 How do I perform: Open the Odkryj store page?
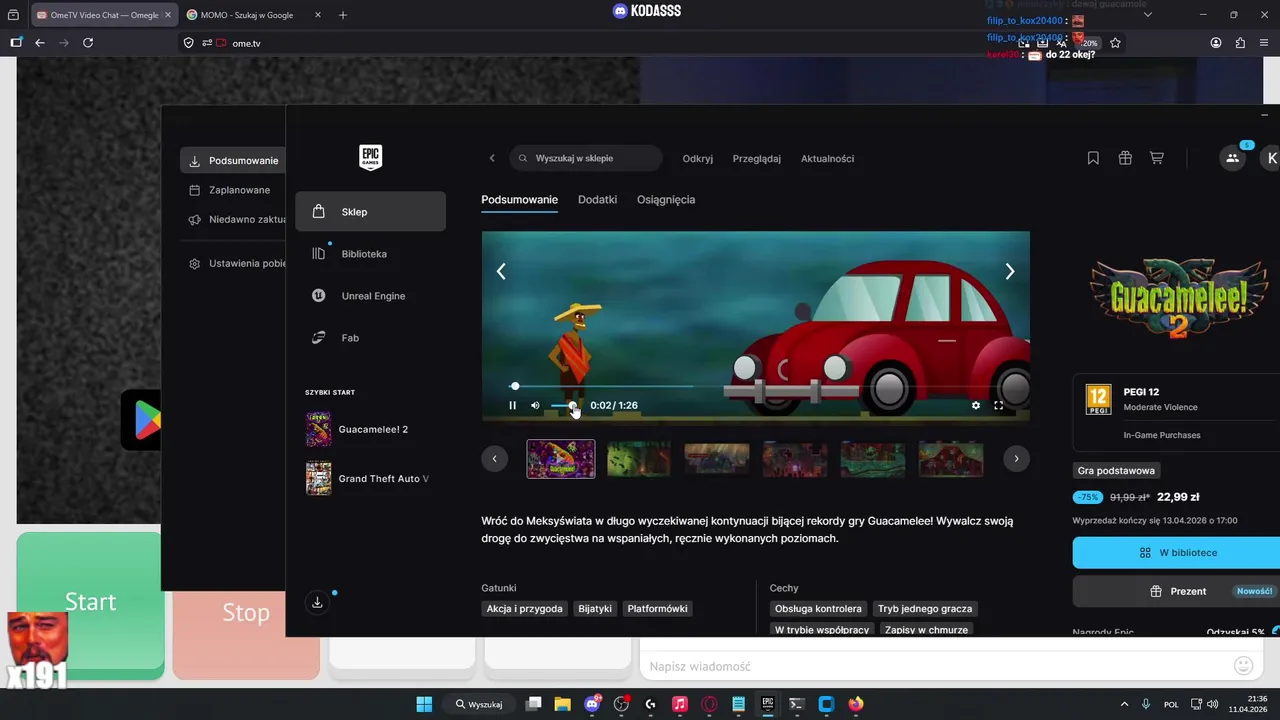pyautogui.click(x=698, y=158)
